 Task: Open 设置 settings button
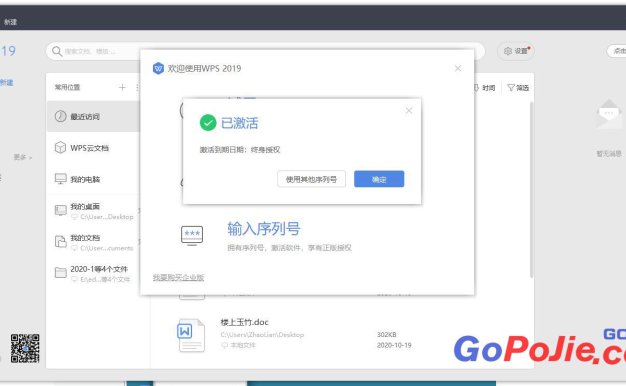(x=516, y=51)
